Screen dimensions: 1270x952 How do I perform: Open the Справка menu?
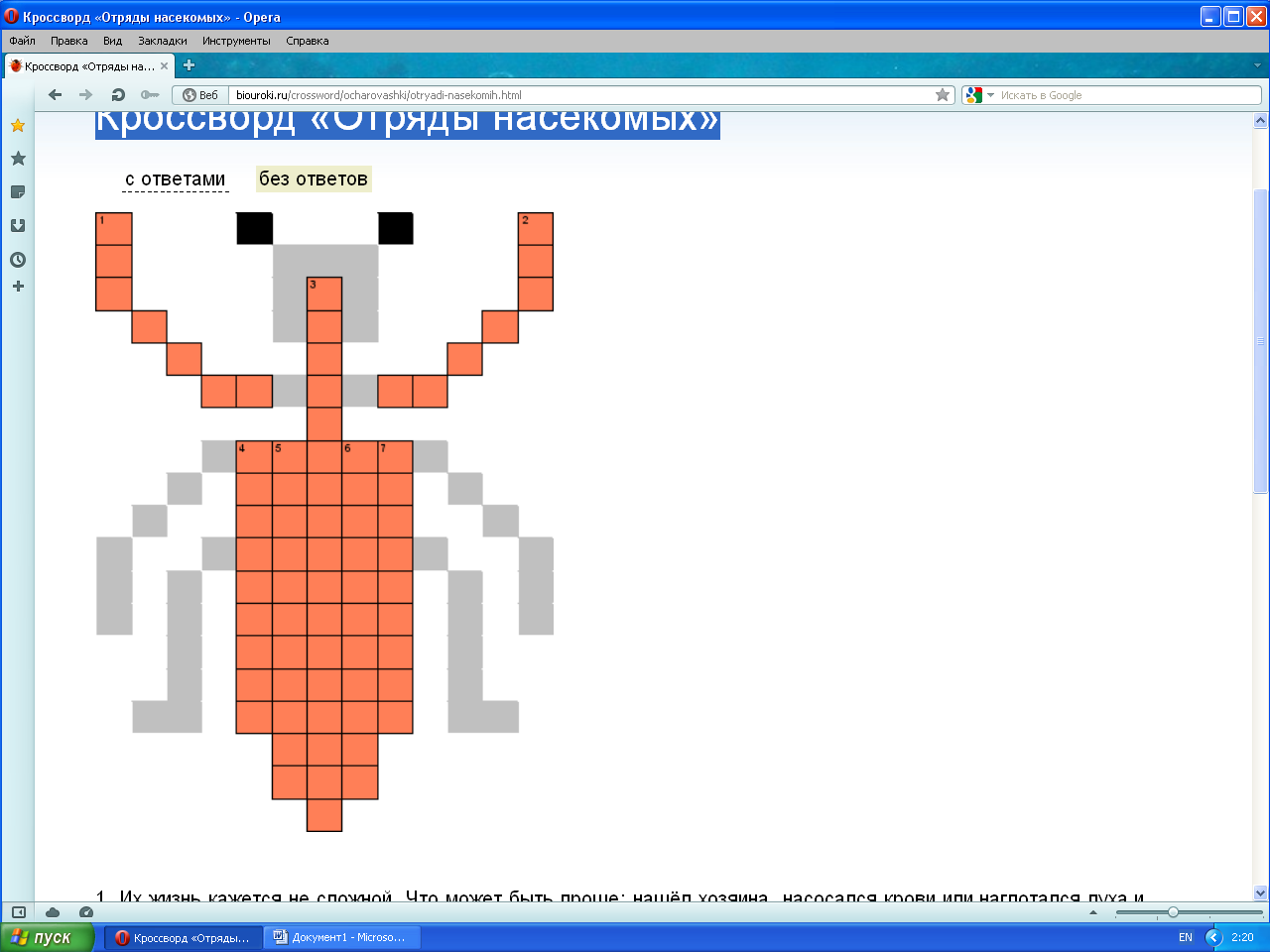(308, 41)
